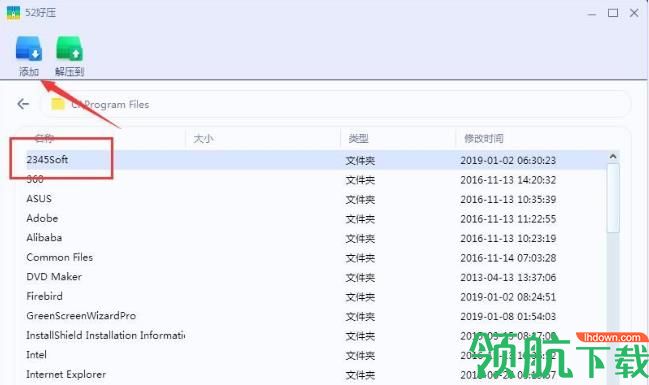The image size is (649, 385).
Task: Click the date 2016-11-13 11:22:55
Action: [x=508, y=219]
